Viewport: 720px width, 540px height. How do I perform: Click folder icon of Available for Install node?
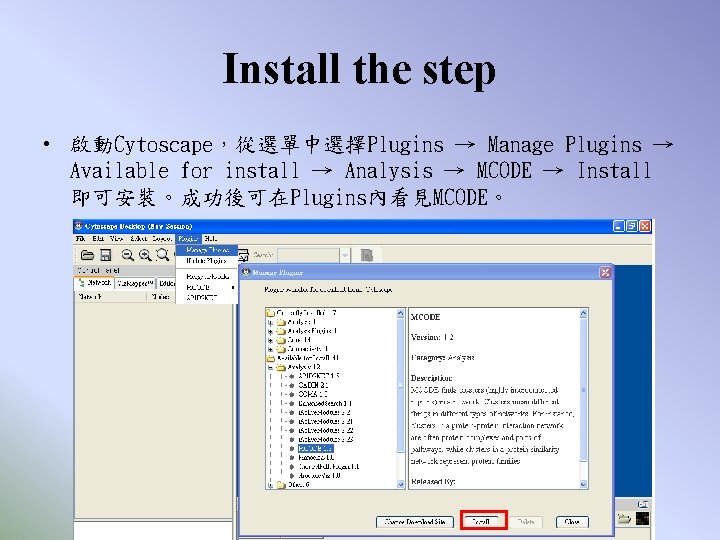[270, 358]
